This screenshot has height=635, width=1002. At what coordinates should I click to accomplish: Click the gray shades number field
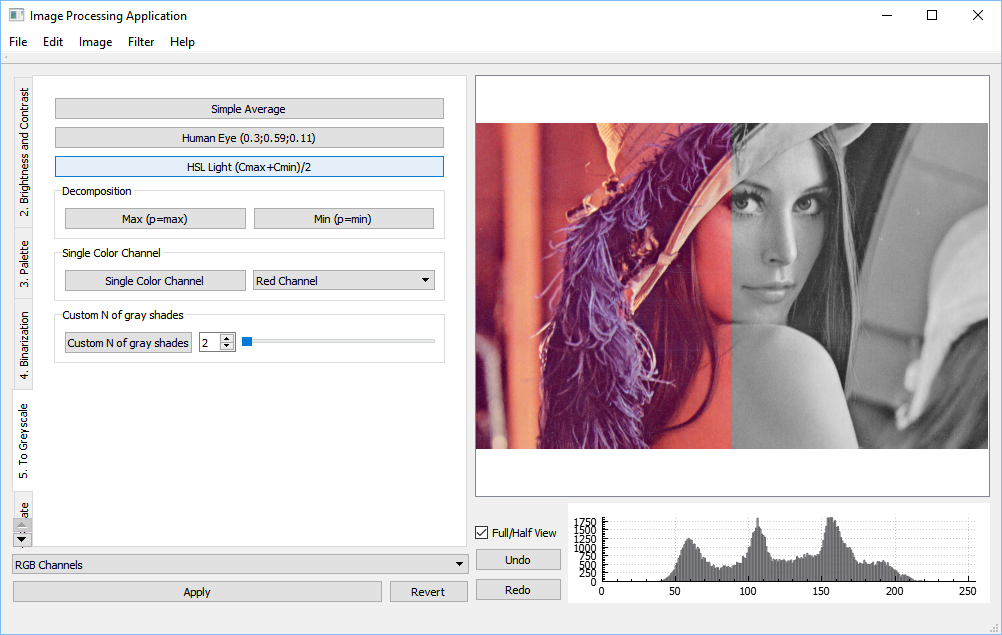209,342
